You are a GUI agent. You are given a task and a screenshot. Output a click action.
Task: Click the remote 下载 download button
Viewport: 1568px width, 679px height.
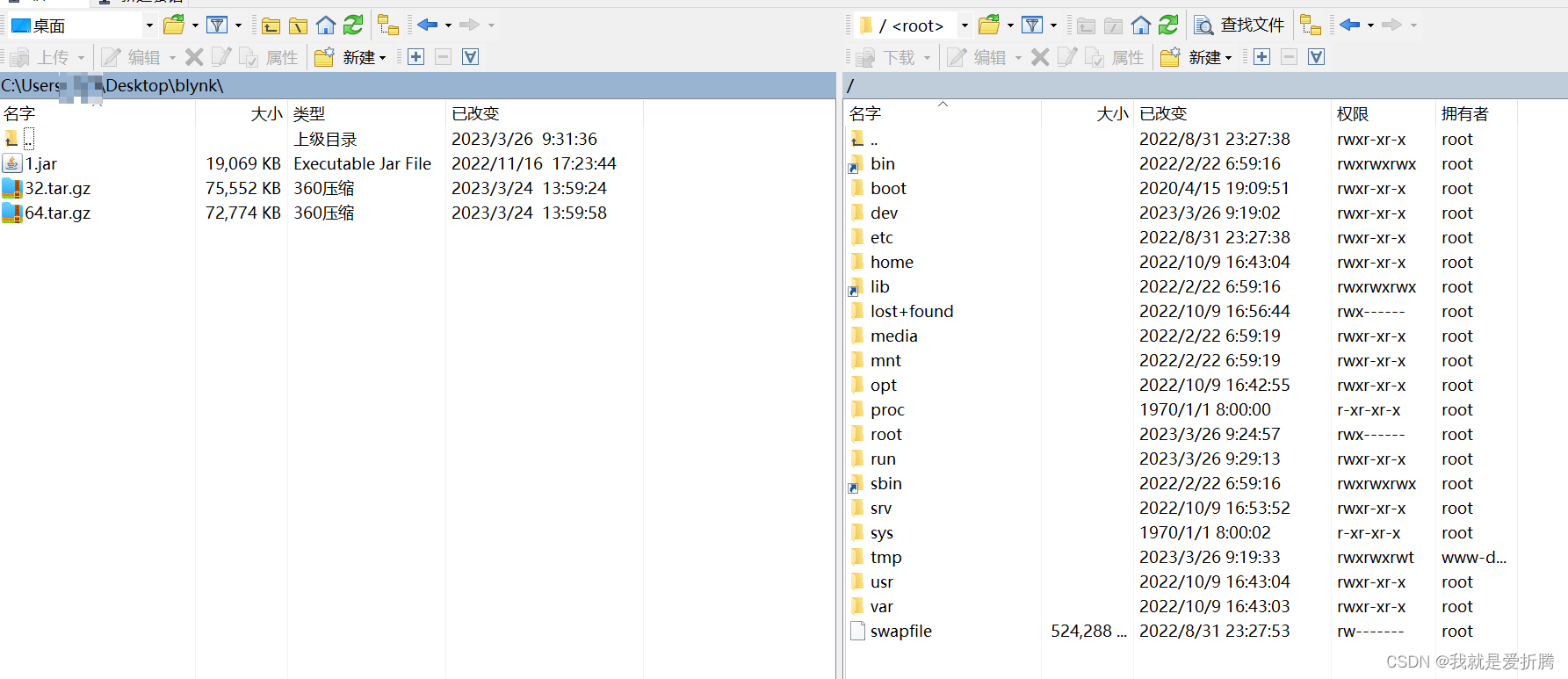[886, 57]
